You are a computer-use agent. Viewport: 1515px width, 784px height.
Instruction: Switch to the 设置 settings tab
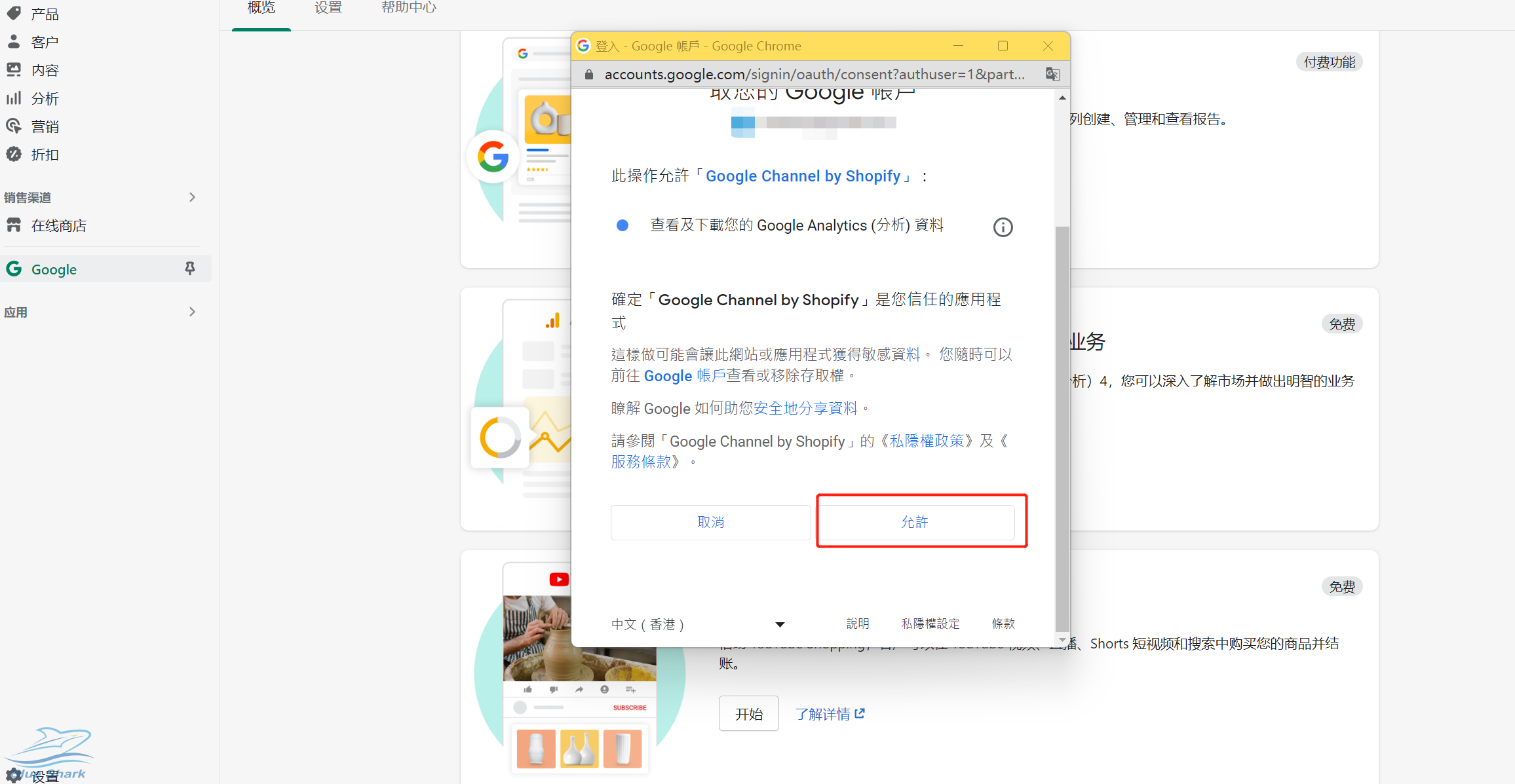tap(328, 8)
